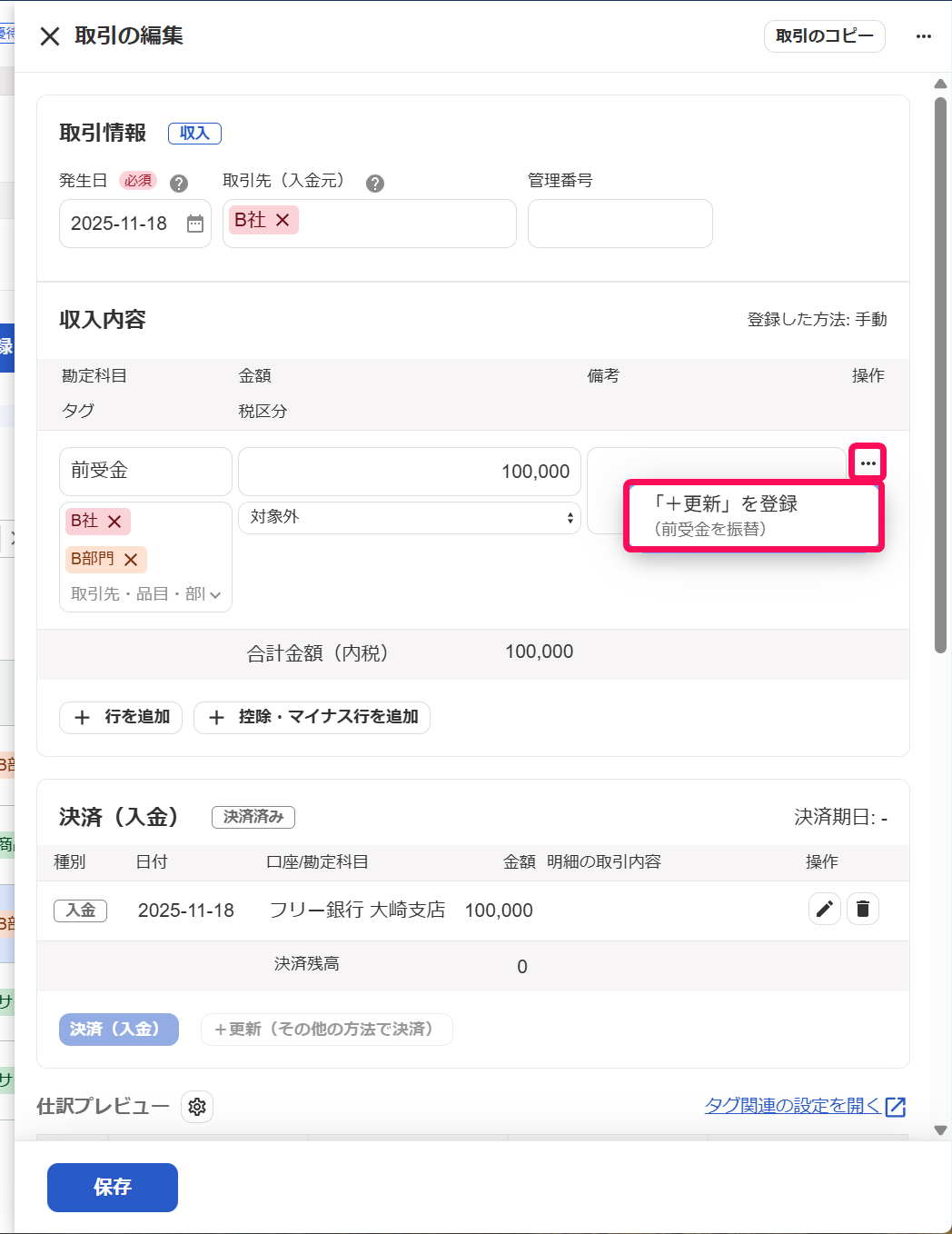Remove the B部門 tag
952x1234 pixels.
pos(131,560)
